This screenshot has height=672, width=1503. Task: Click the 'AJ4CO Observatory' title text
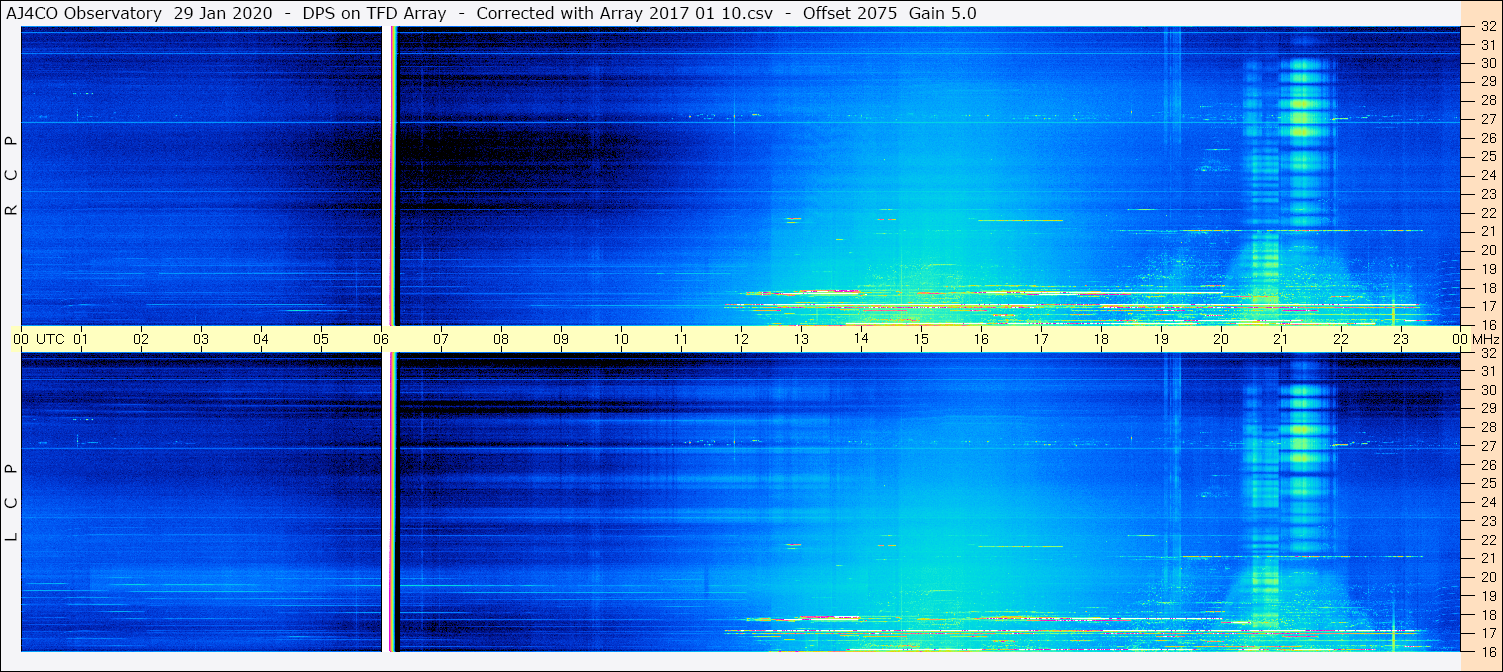pos(84,13)
